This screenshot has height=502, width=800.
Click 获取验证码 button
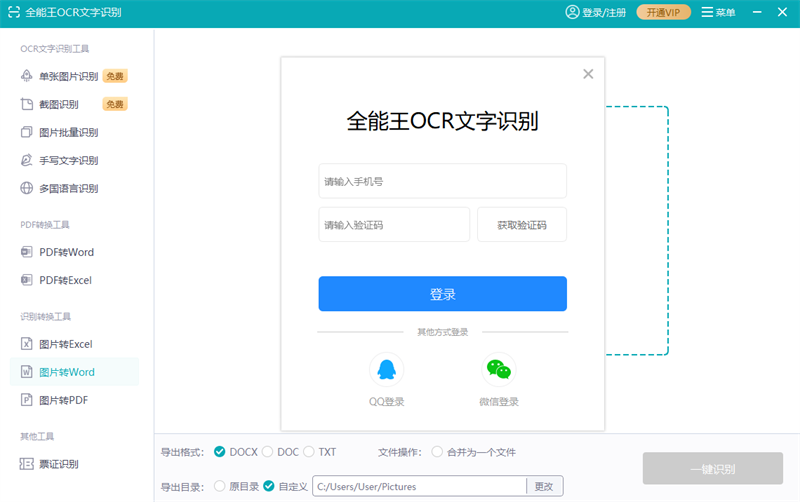[x=521, y=225]
